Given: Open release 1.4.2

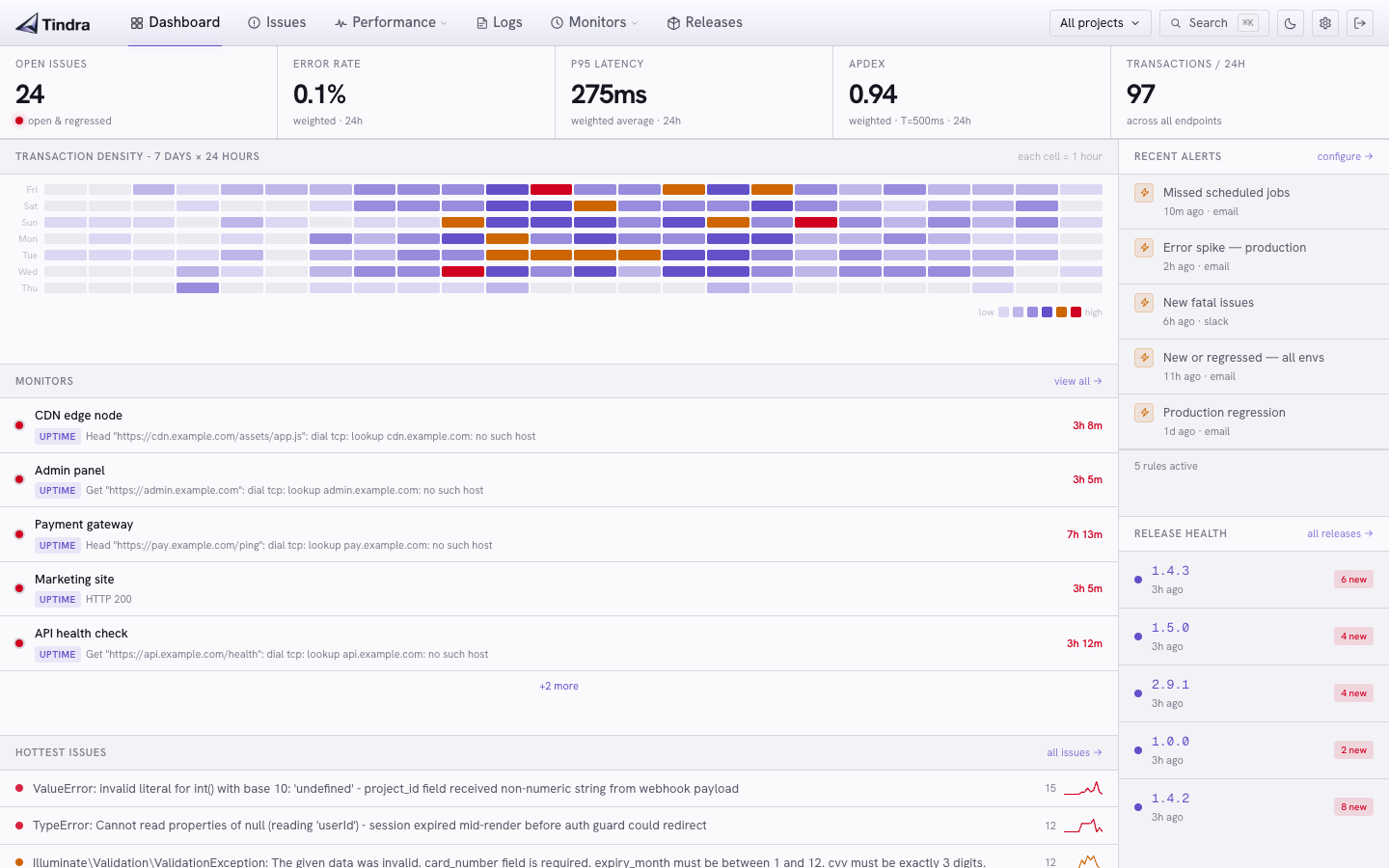Looking at the screenshot, I should 1254,807.
